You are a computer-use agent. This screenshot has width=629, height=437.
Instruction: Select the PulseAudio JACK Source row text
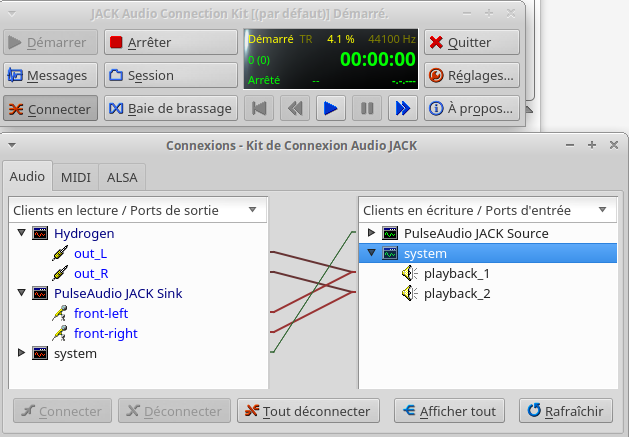(476, 233)
